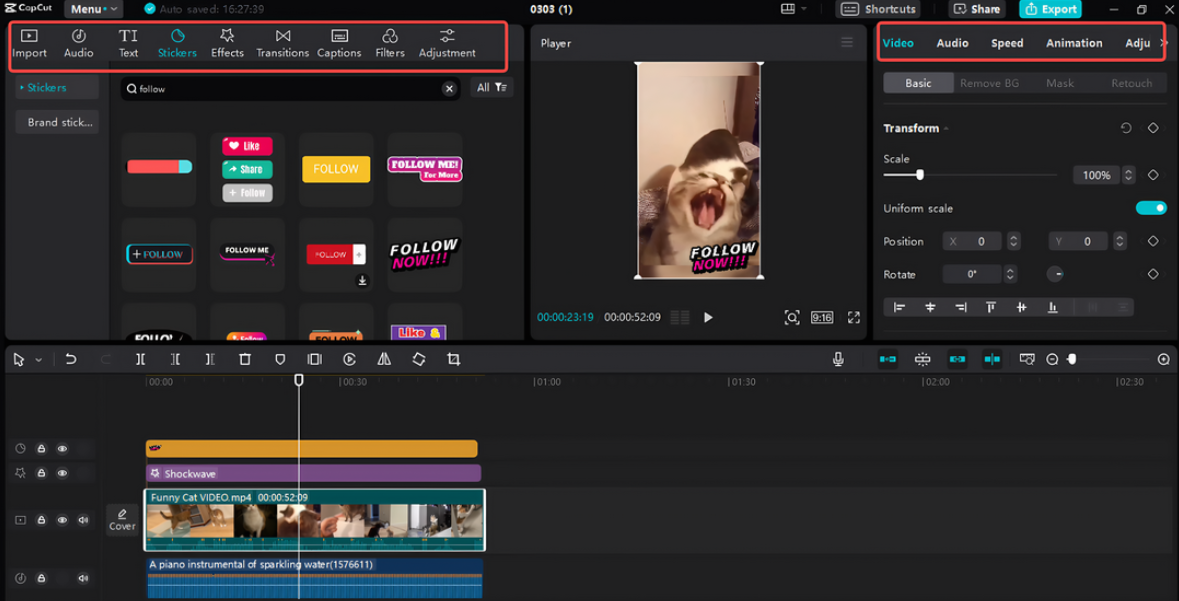Switch to the Speed tab
This screenshot has width=1179, height=601.
[1006, 43]
